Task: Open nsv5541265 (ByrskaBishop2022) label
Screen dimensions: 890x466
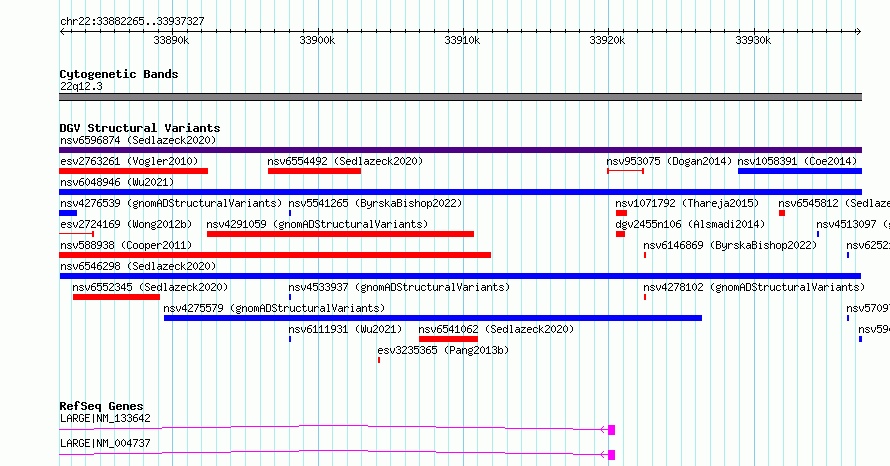Action: tap(375, 203)
